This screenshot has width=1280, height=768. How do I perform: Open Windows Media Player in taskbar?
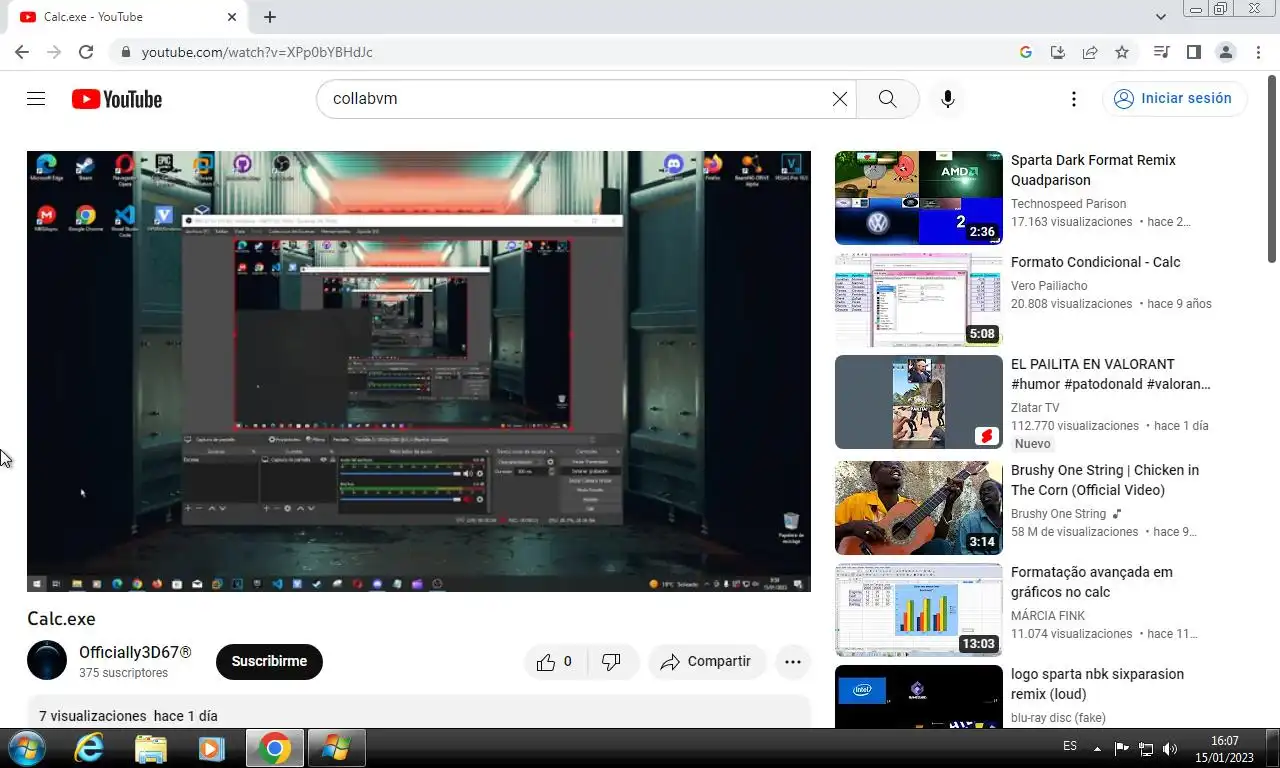211,748
